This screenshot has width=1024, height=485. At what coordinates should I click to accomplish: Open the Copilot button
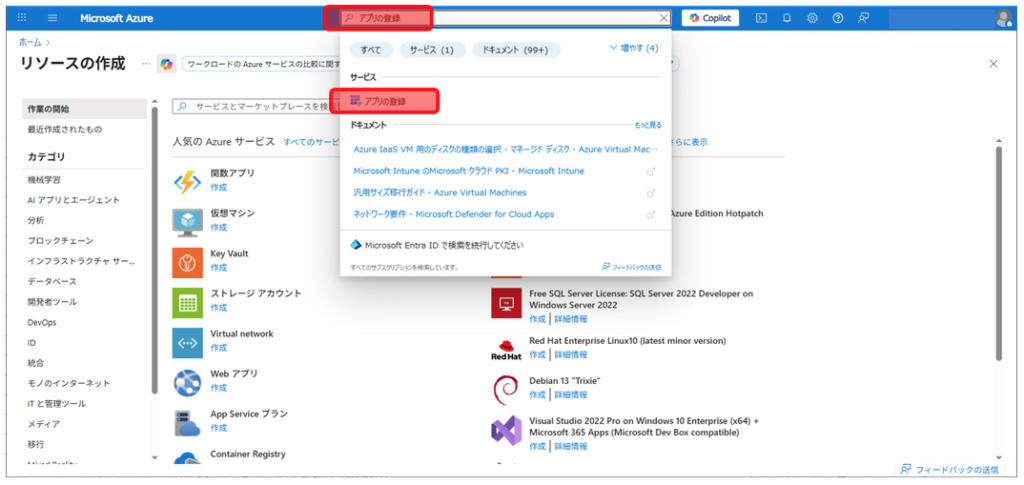[x=711, y=18]
